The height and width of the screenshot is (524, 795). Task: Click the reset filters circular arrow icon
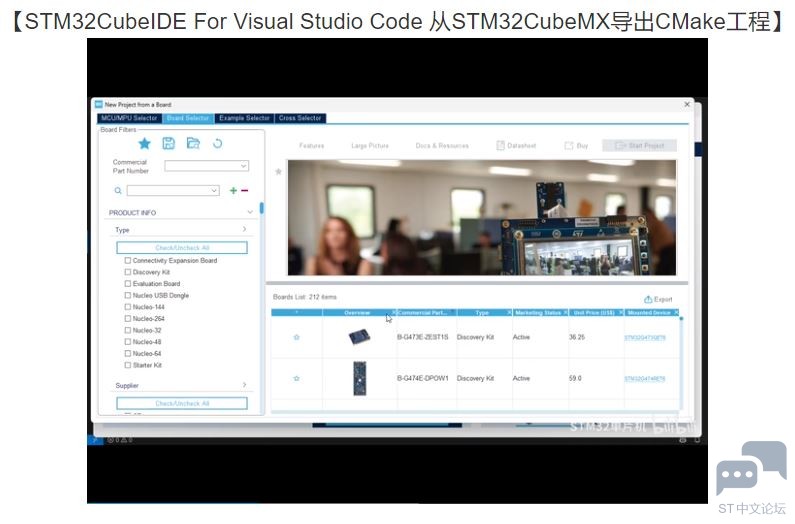(x=217, y=144)
